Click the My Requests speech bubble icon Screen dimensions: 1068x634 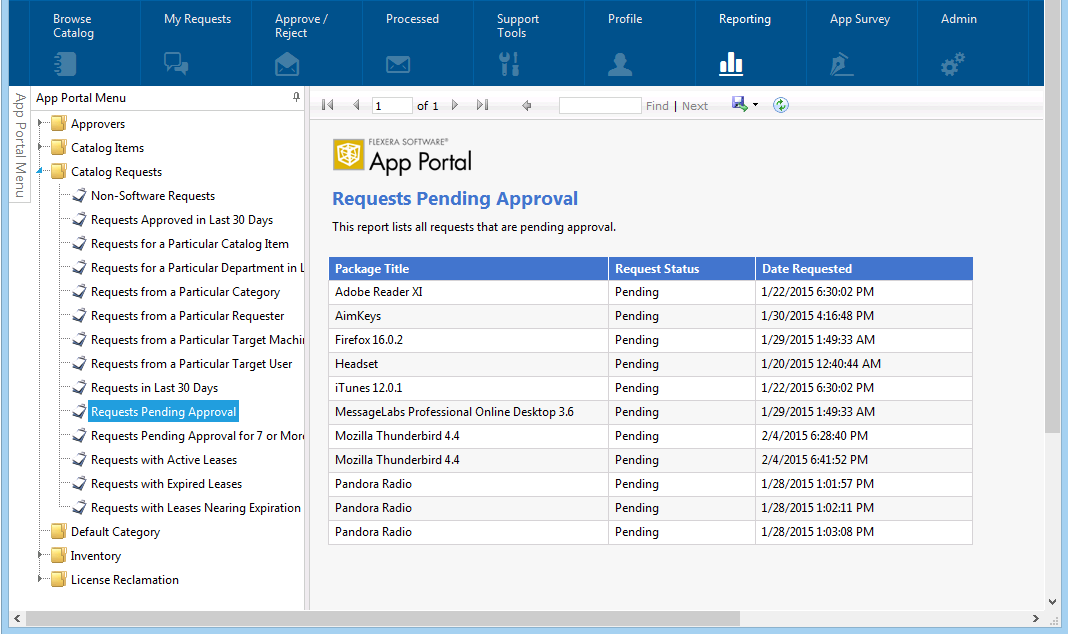point(176,64)
